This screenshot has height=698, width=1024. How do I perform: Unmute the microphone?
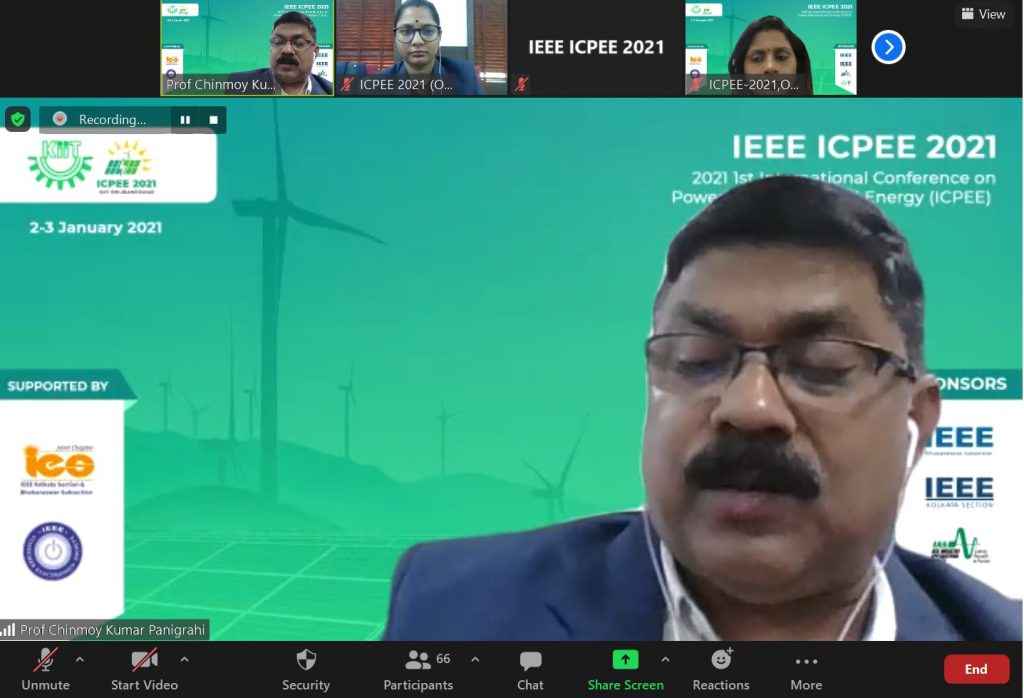pyautogui.click(x=45, y=668)
